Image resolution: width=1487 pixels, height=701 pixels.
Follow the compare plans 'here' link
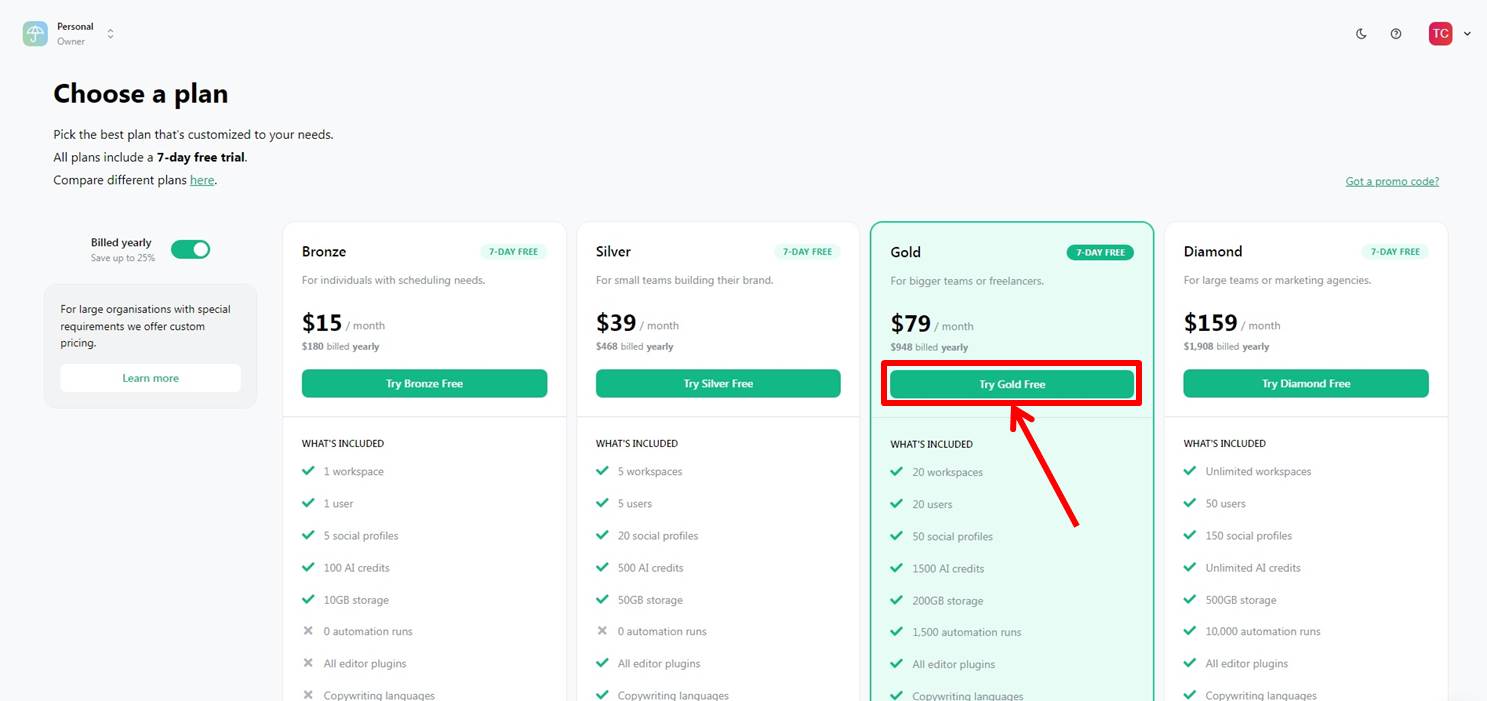(x=202, y=180)
